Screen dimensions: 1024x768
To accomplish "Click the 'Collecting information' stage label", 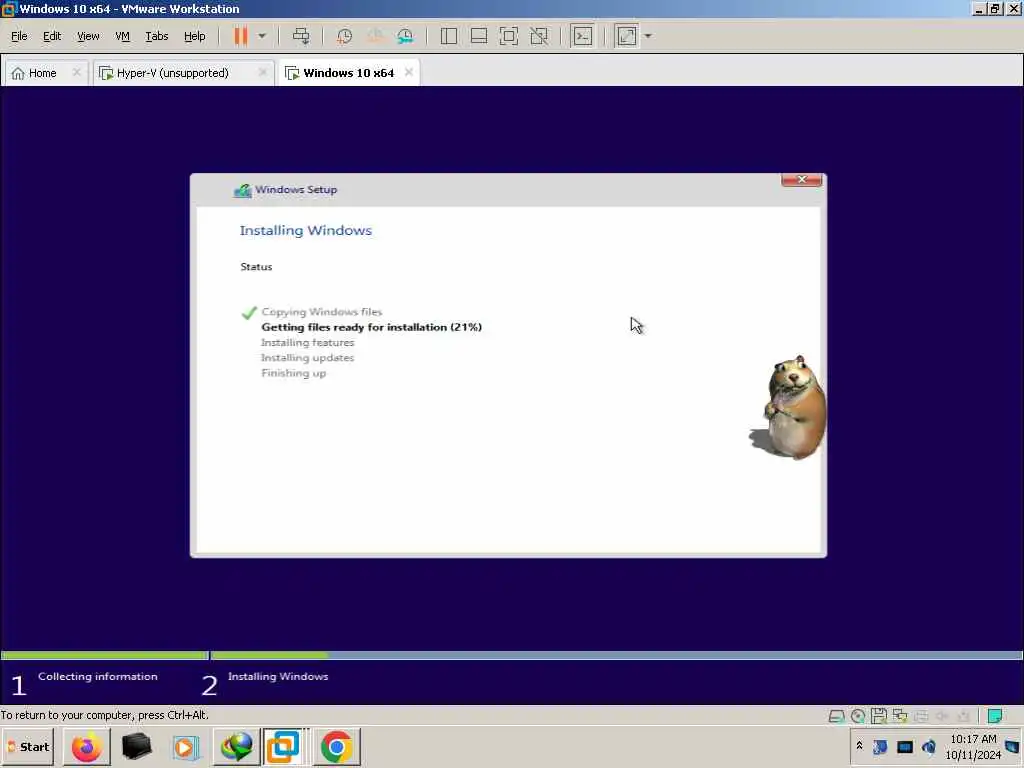I will click(x=98, y=677).
